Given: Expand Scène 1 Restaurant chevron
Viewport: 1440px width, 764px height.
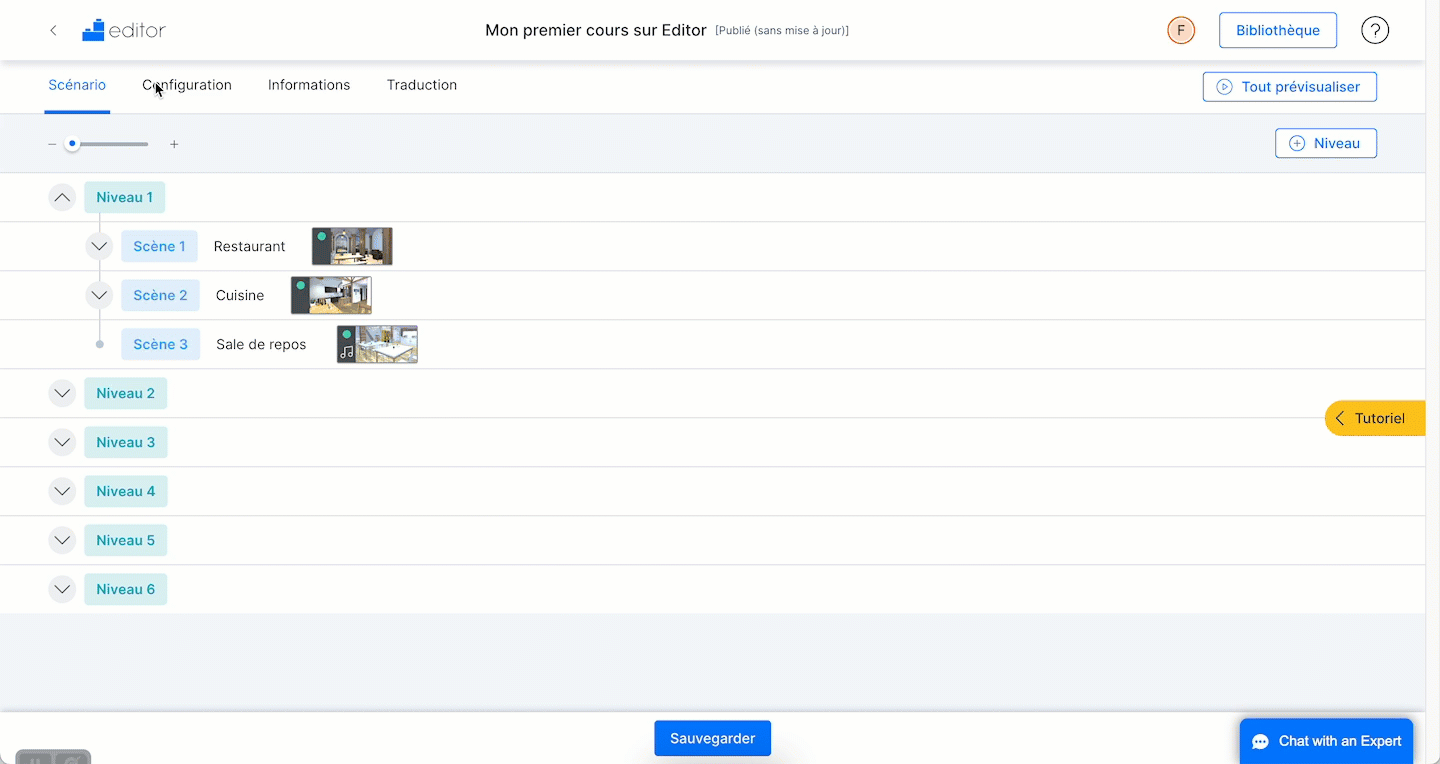Looking at the screenshot, I should coord(99,246).
